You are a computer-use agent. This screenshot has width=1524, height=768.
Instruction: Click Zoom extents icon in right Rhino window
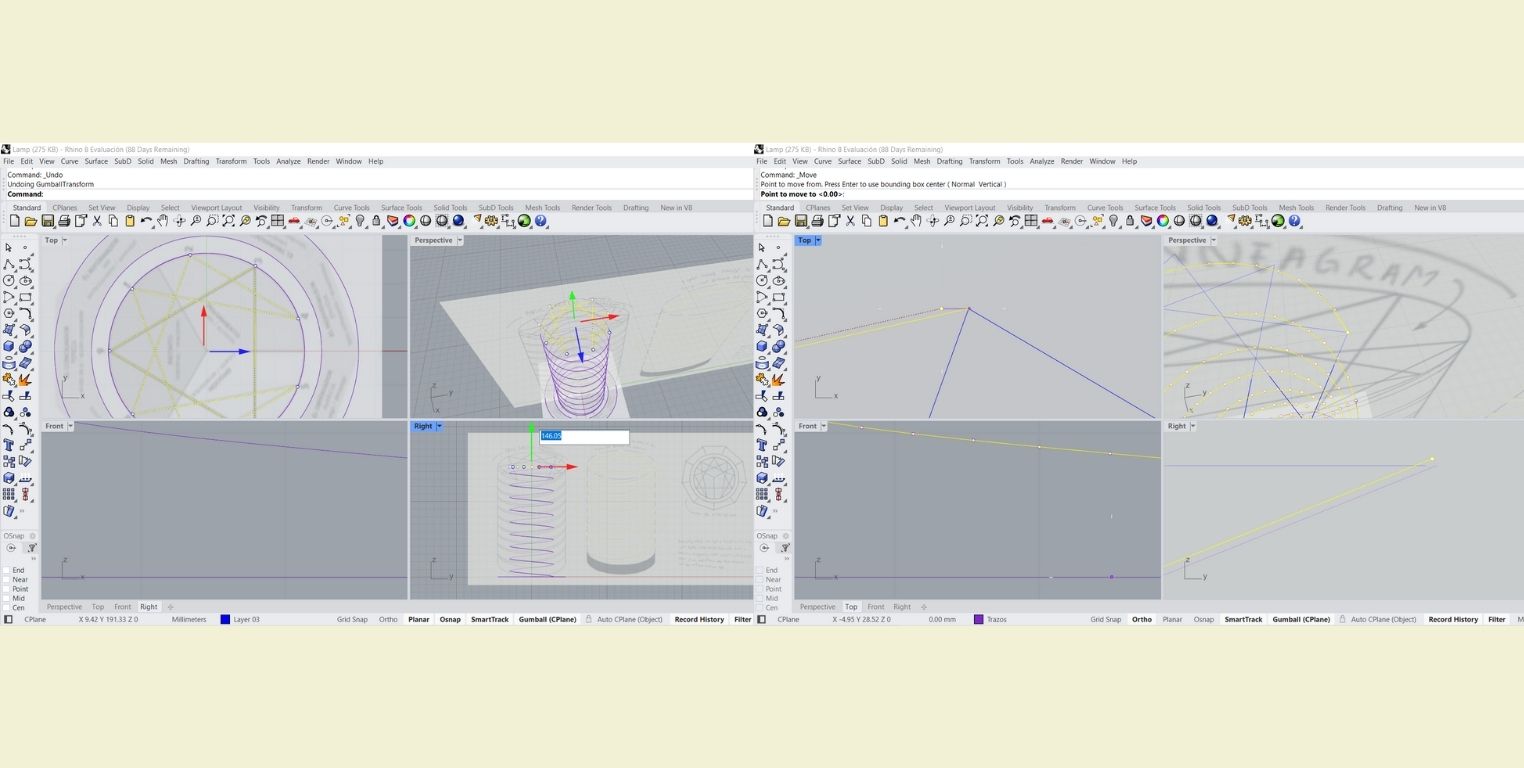click(982, 221)
